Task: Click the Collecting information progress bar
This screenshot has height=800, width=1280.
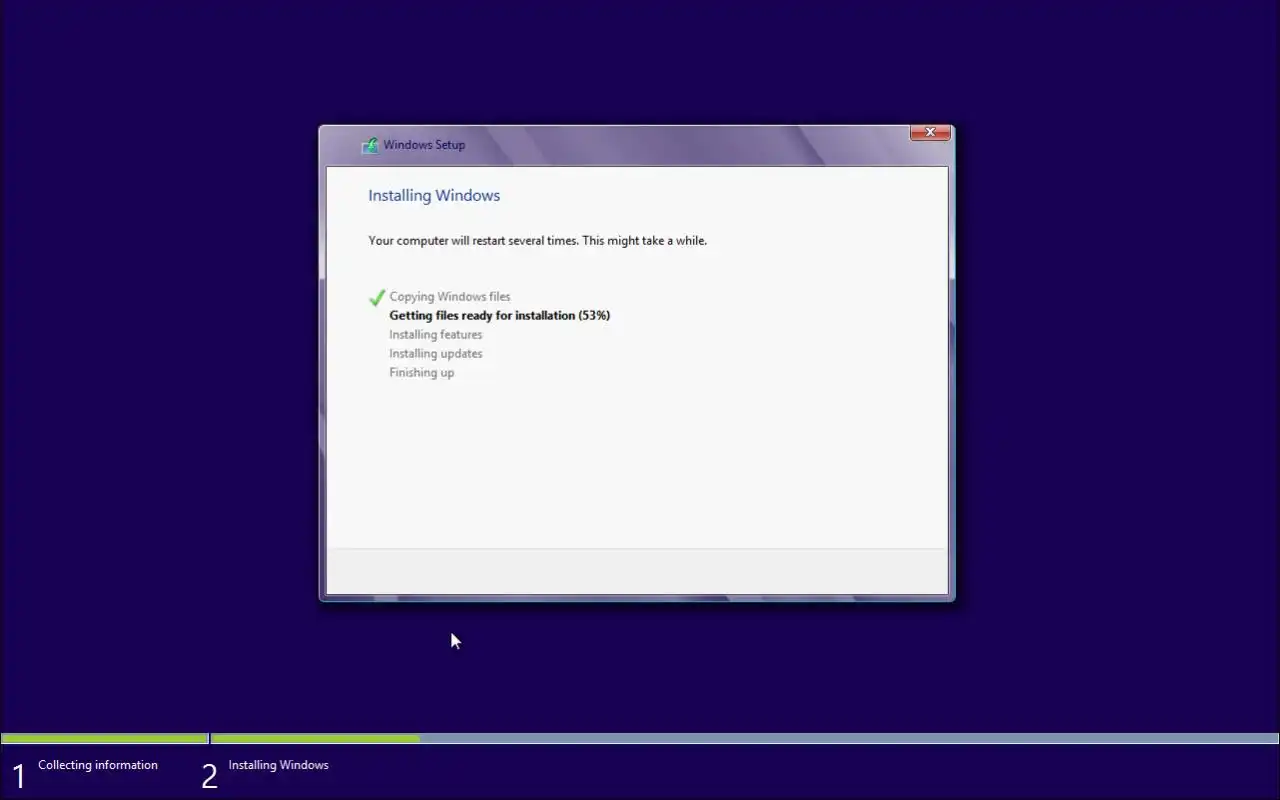Action: click(104, 739)
